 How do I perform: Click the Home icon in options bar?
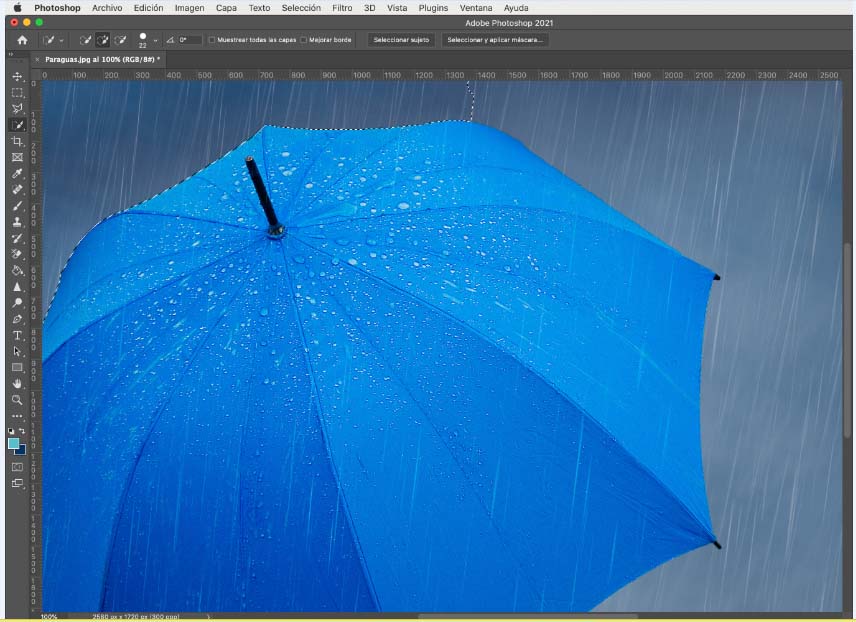point(22,40)
